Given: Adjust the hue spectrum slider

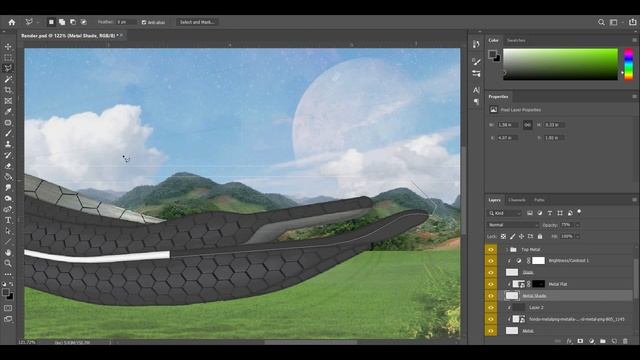Looking at the screenshot, I should click(x=629, y=64).
